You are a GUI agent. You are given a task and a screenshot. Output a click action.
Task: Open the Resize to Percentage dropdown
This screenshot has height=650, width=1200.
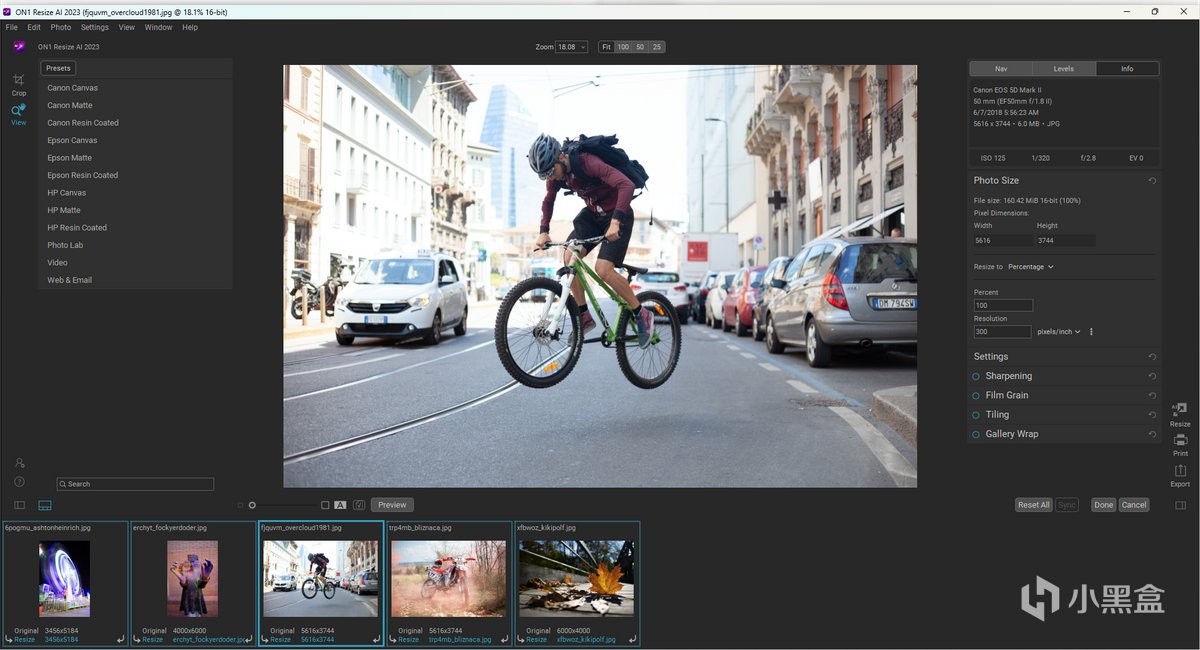(1031, 267)
